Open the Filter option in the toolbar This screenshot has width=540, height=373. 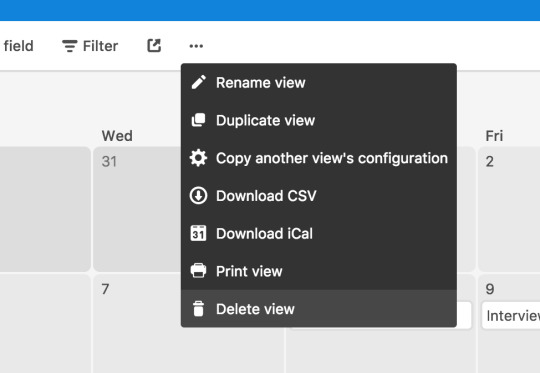[90, 46]
